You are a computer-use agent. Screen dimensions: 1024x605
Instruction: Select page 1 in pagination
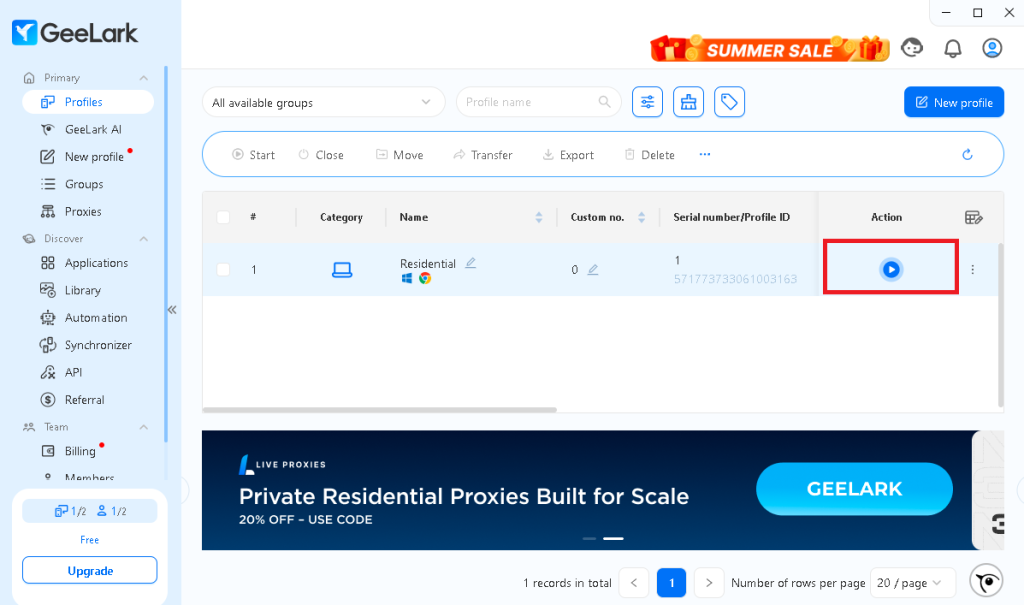(x=671, y=583)
